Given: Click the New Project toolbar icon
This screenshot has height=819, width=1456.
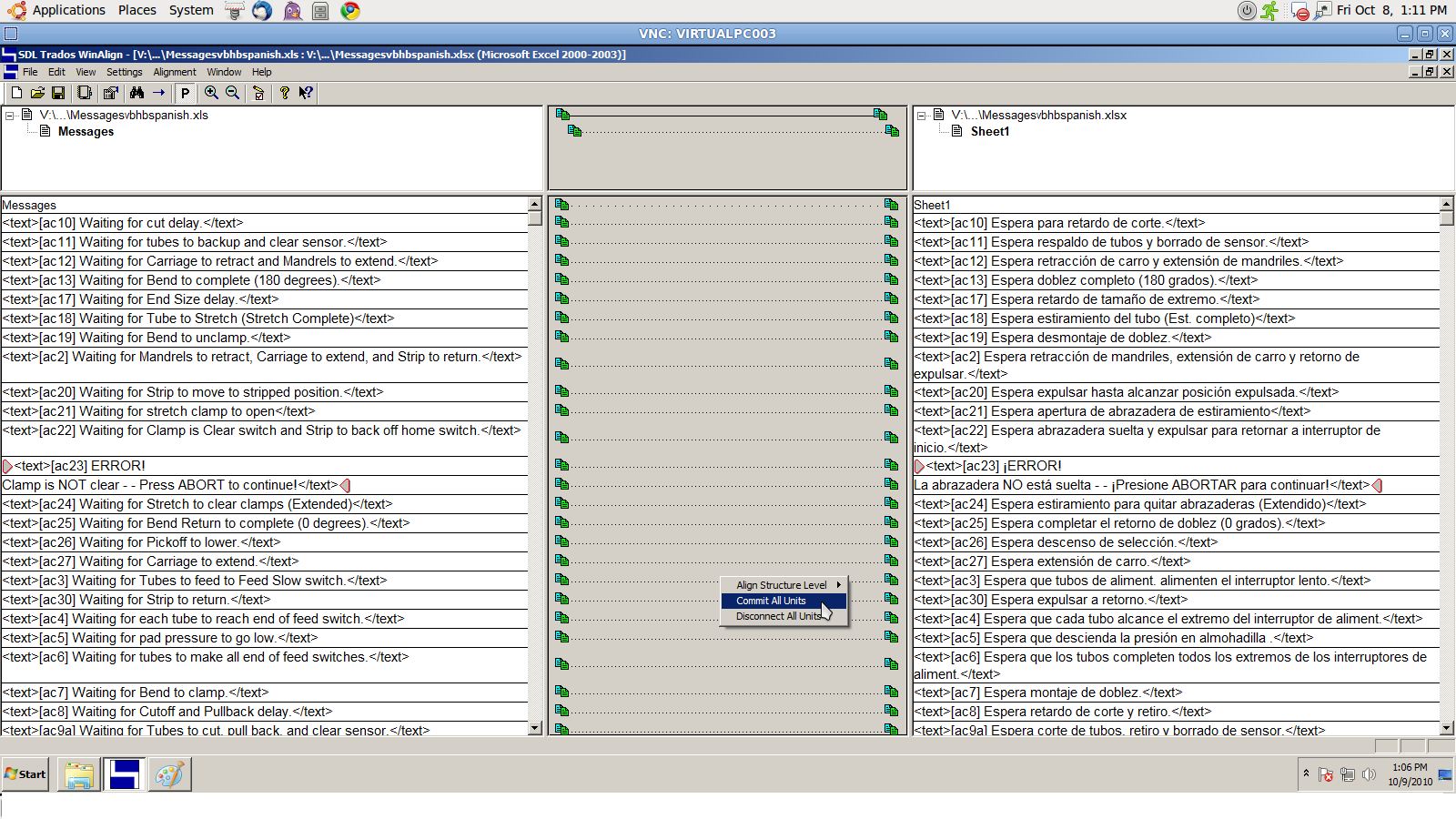Looking at the screenshot, I should click(x=16, y=93).
